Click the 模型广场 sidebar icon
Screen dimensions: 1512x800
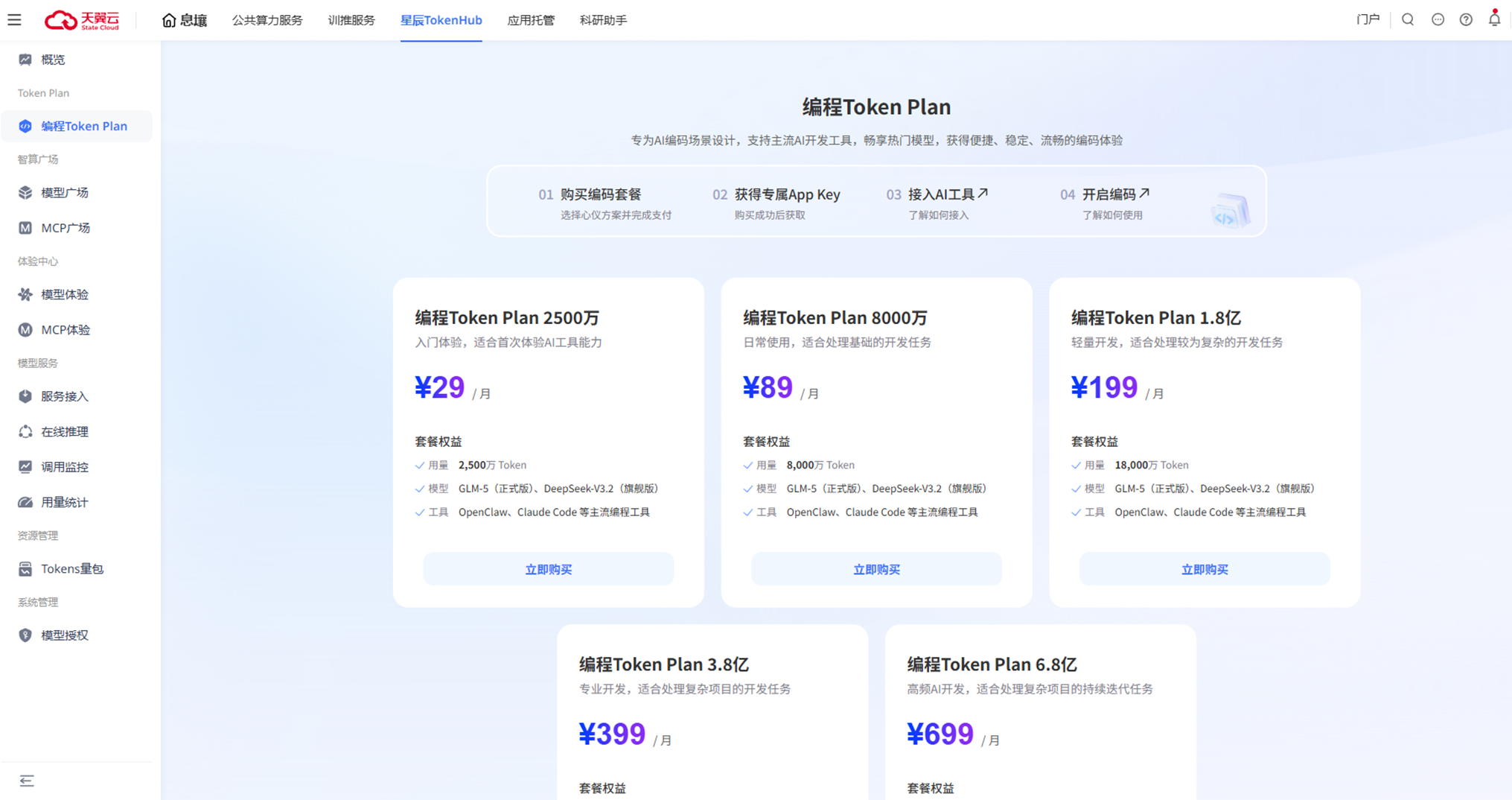pos(25,193)
